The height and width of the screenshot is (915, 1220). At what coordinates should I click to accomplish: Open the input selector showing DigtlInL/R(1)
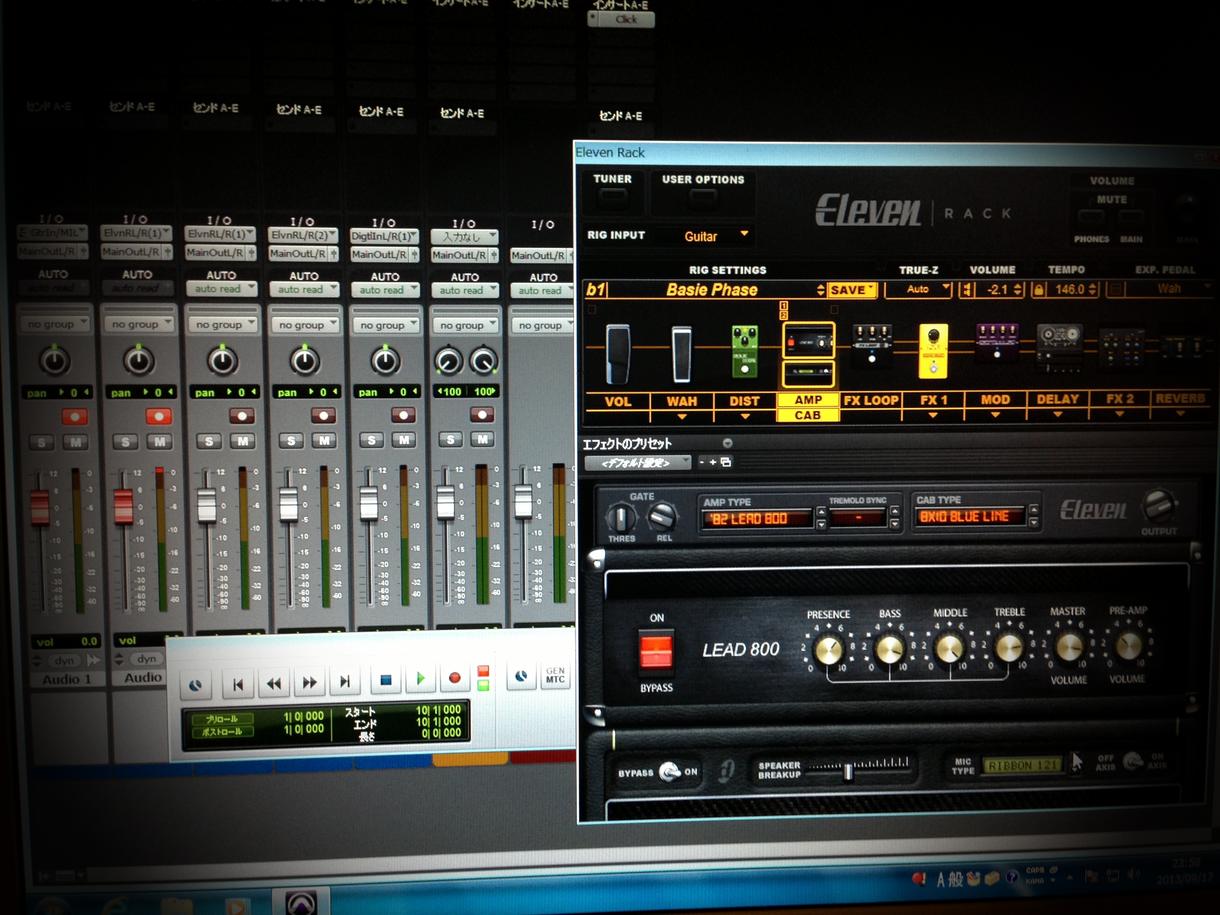(x=385, y=236)
